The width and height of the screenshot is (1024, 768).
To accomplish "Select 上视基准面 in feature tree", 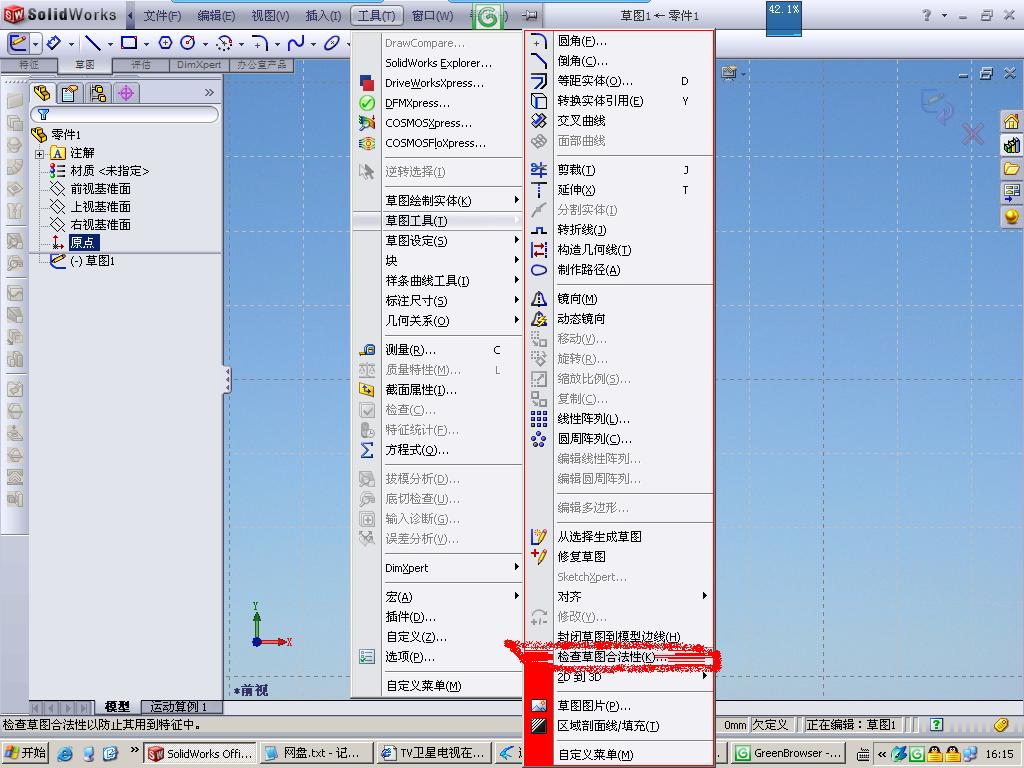I will point(100,206).
